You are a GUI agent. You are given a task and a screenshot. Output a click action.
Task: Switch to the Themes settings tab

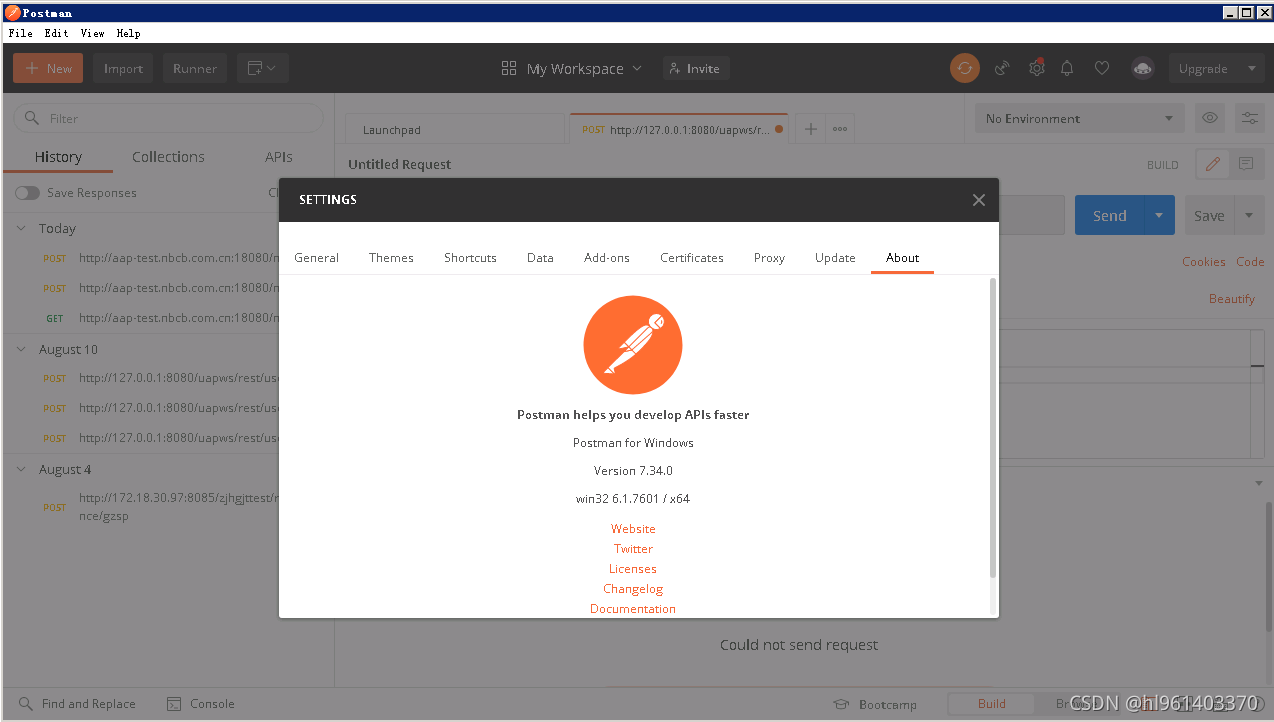391,257
